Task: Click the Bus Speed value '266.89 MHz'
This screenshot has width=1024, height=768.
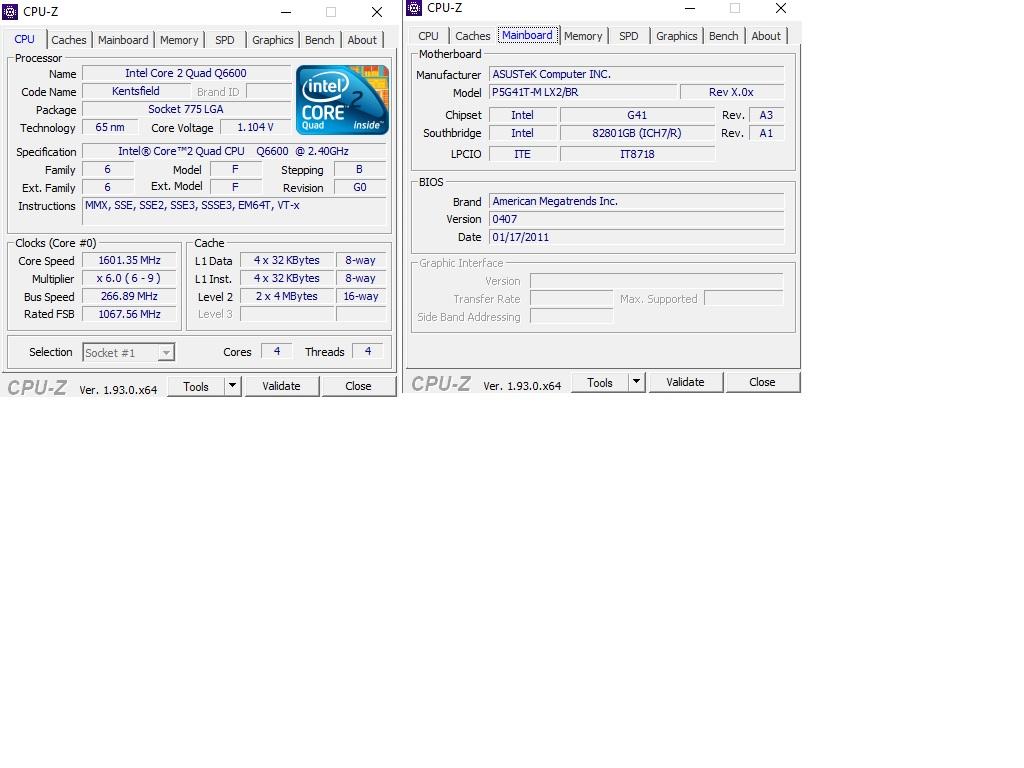Action: (129, 296)
